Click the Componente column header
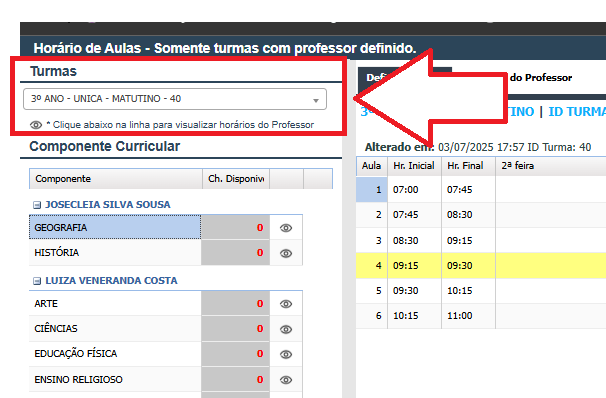Image resolution: width=606 pixels, height=398 pixels. tap(116, 179)
